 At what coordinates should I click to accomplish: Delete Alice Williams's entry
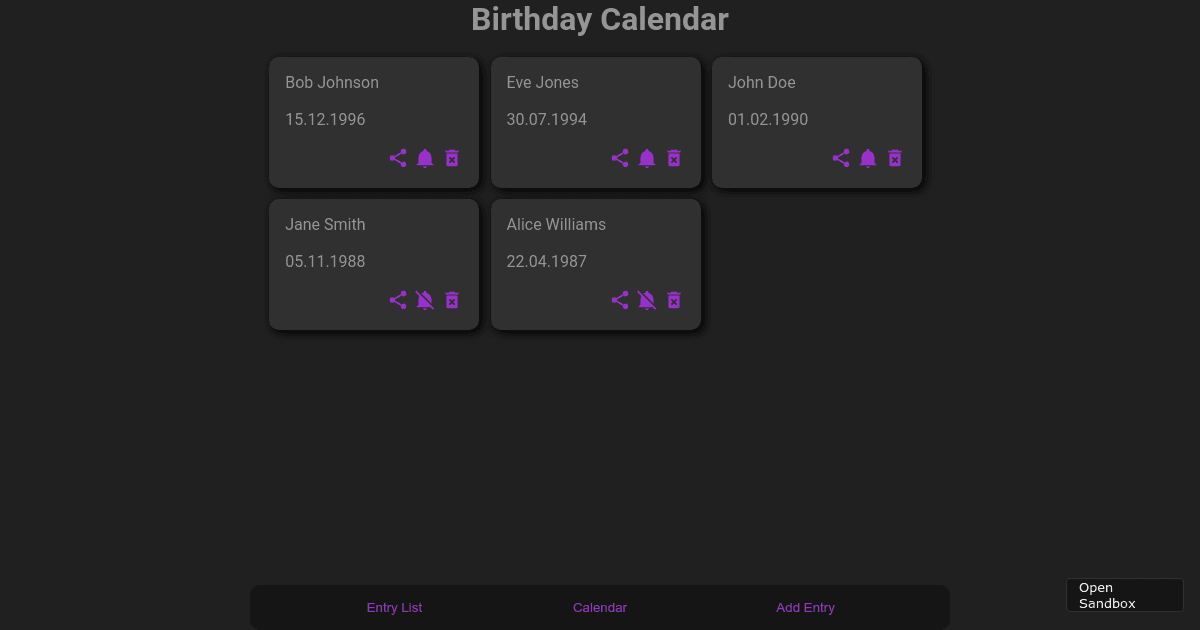pyautogui.click(x=674, y=300)
